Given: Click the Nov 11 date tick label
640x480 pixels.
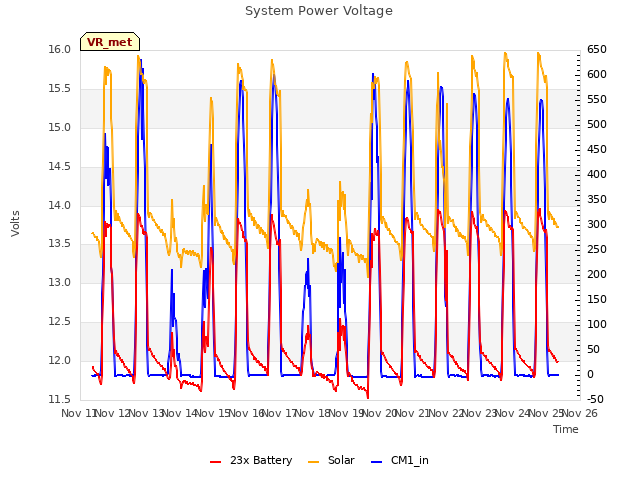Looking at the screenshot, I should (x=79, y=413).
